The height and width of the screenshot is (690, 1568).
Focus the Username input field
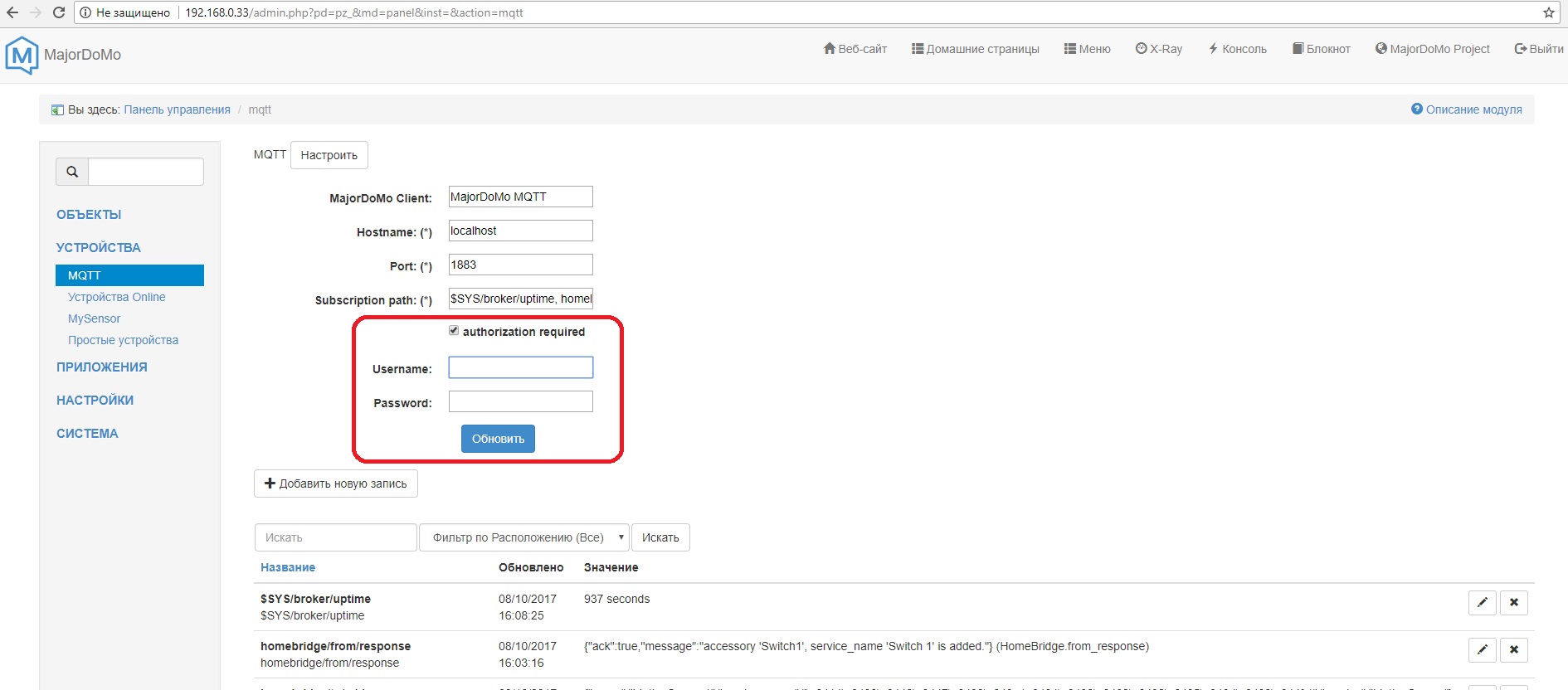tap(520, 367)
